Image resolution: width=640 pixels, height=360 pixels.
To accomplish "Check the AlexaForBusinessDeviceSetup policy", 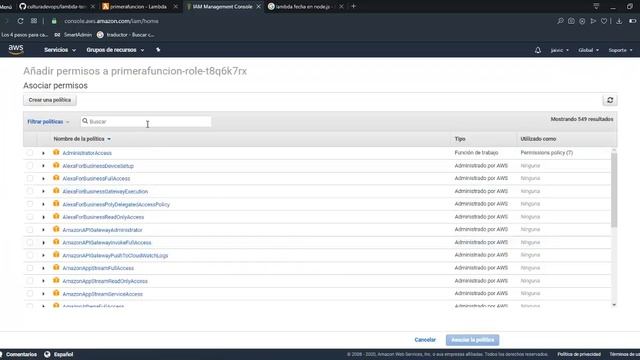I will [x=30, y=166].
